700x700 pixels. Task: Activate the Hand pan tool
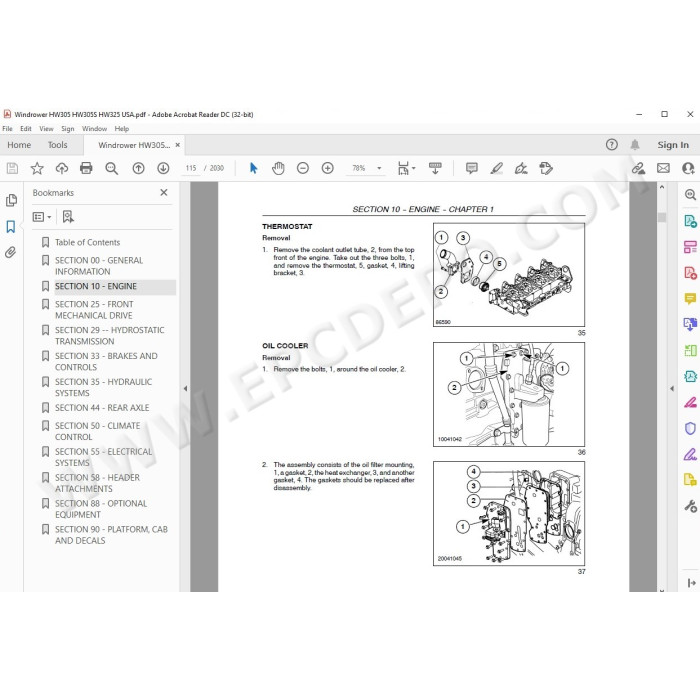(x=278, y=168)
